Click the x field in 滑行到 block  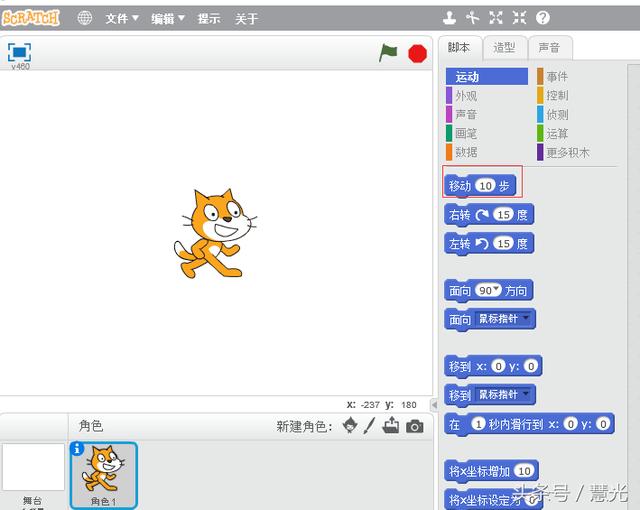571,424
